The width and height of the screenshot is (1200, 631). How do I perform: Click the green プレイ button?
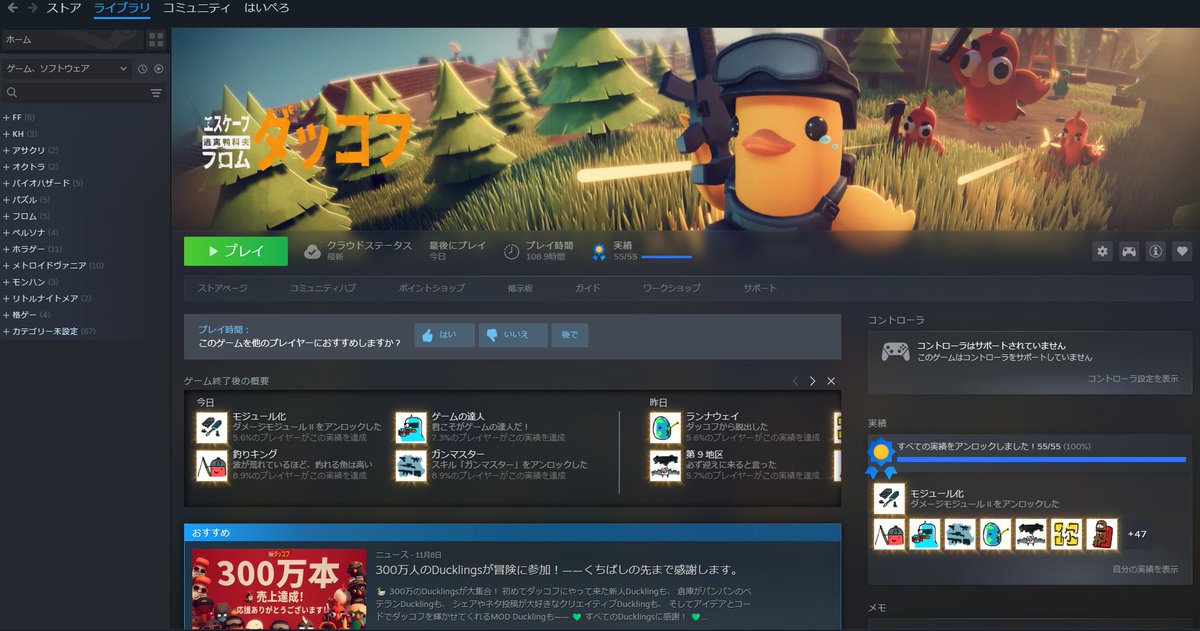point(236,251)
